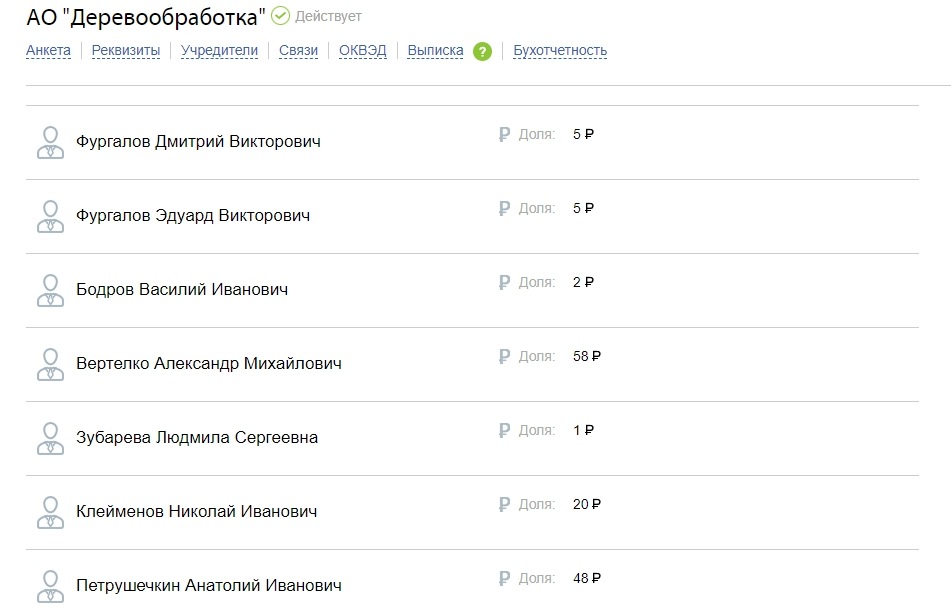Open the Выписка link

tap(435, 50)
